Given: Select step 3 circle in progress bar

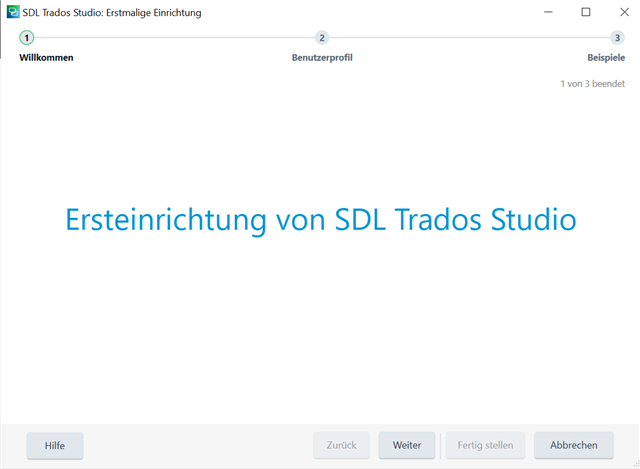Looking at the screenshot, I should click(617, 38).
